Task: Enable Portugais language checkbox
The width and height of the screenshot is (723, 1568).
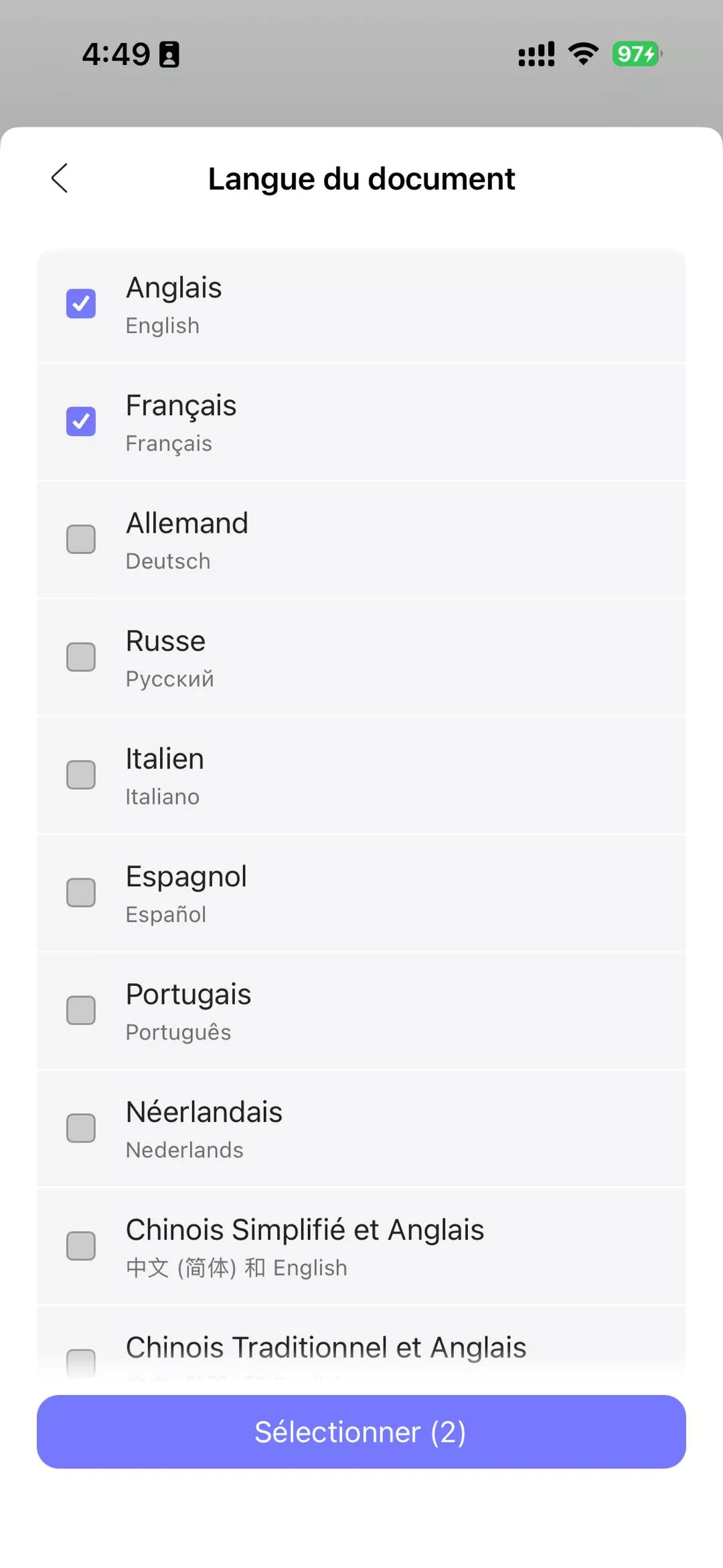Action: (x=81, y=1011)
